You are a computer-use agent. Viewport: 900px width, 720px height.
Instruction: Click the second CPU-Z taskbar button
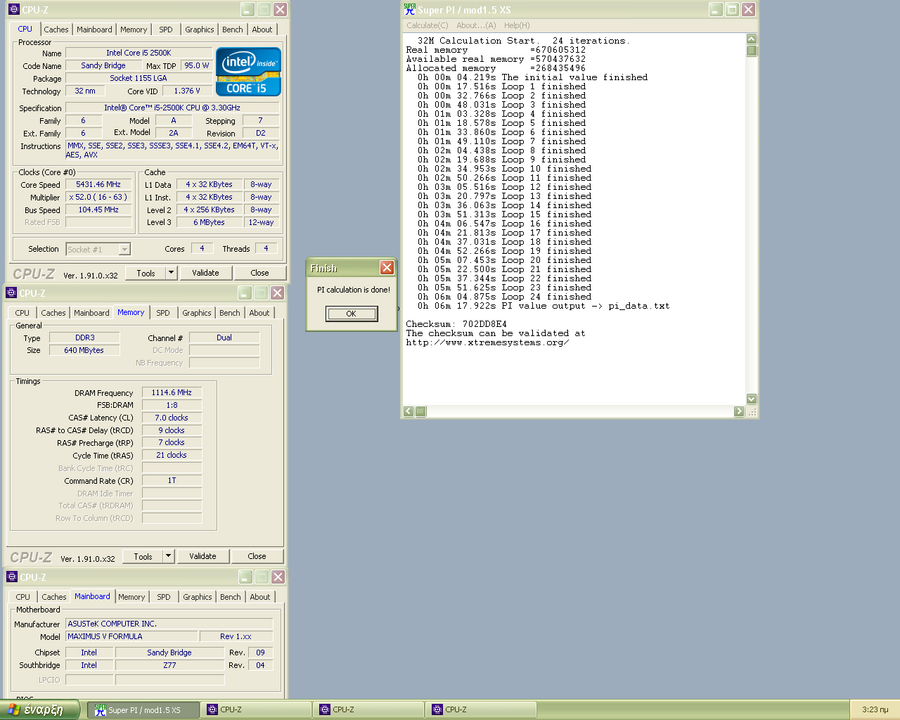point(368,710)
